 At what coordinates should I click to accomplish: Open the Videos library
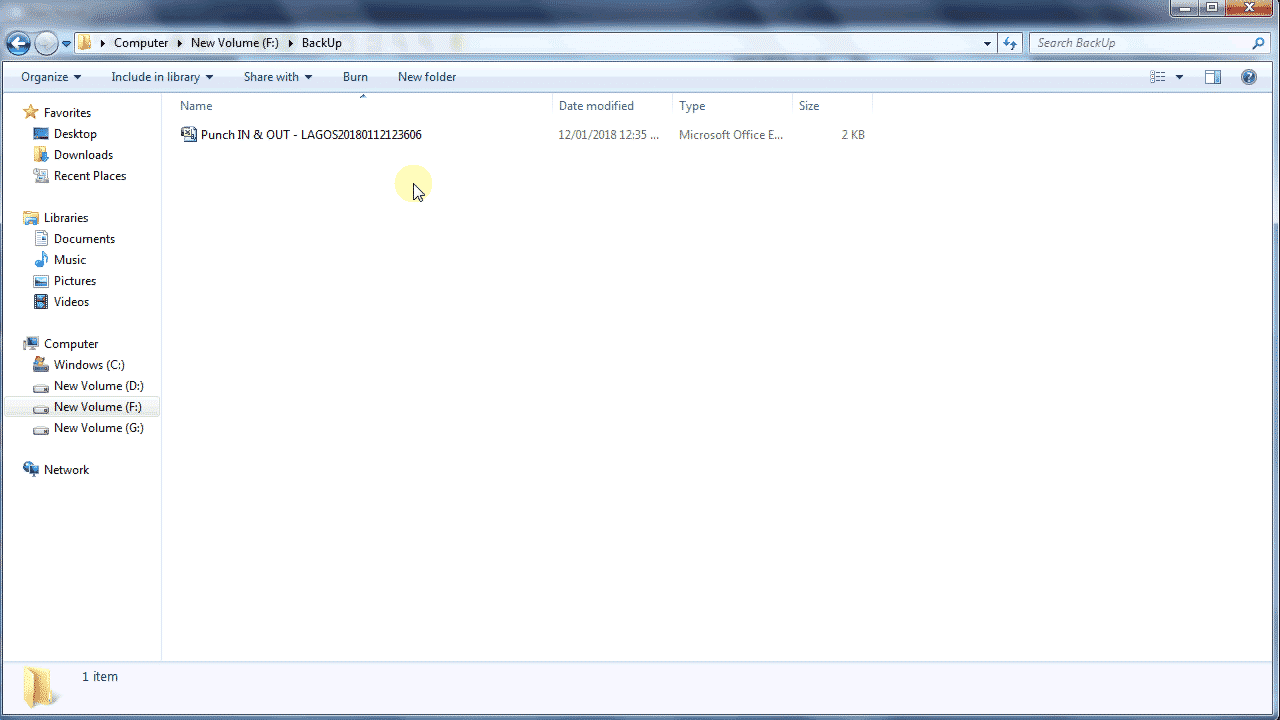click(71, 302)
